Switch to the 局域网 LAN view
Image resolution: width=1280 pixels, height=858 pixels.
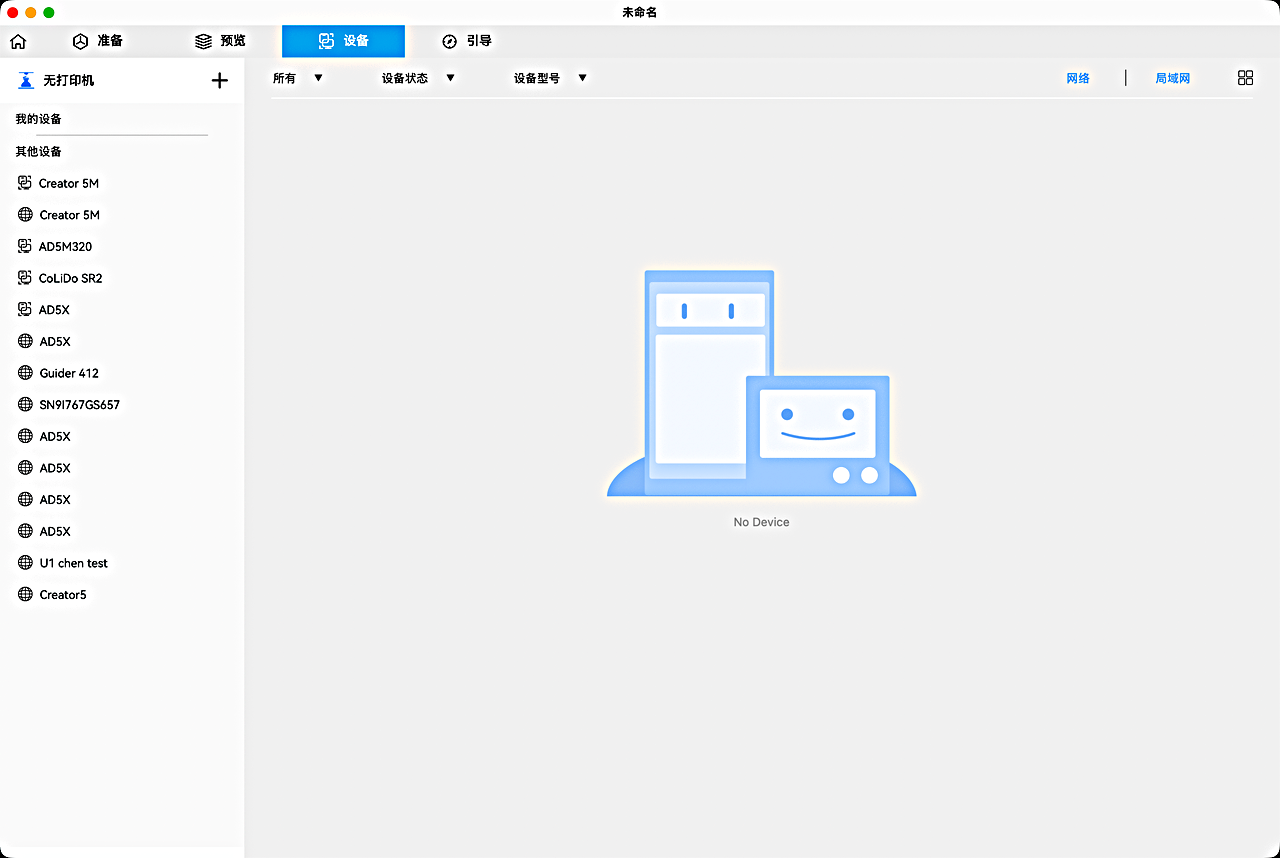[x=1173, y=78]
